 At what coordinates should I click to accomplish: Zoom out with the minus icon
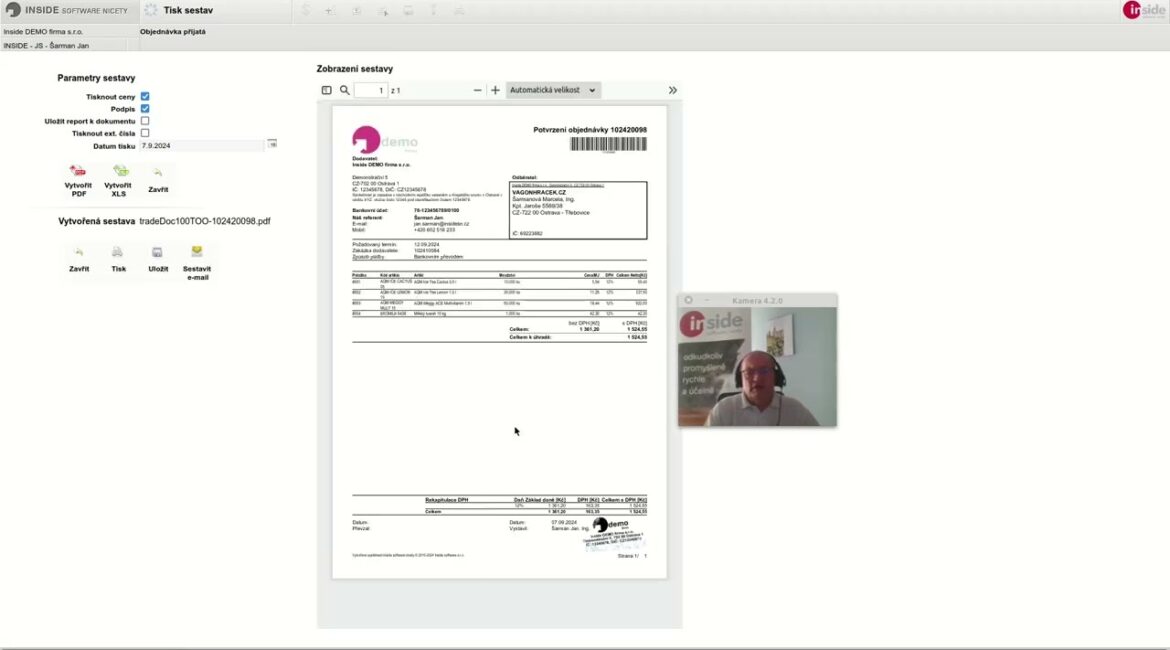coord(477,90)
